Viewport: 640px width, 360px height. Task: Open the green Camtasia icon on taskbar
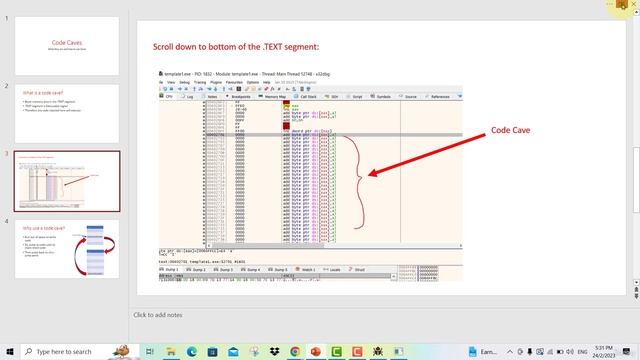pos(336,351)
